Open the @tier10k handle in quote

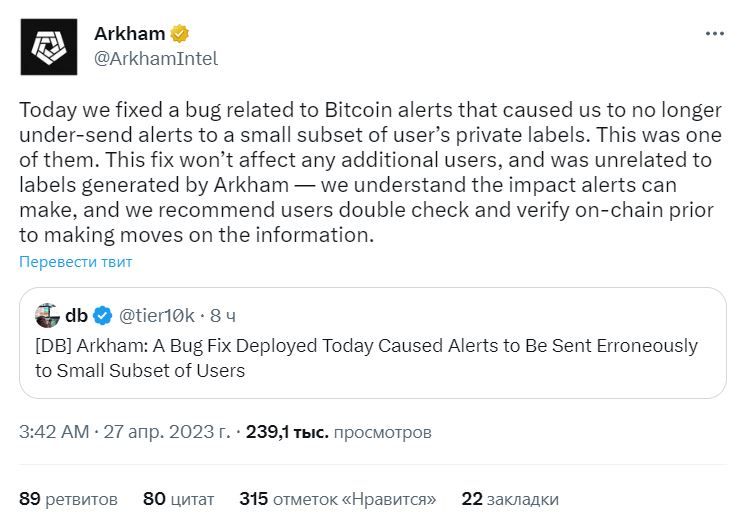click(x=157, y=315)
